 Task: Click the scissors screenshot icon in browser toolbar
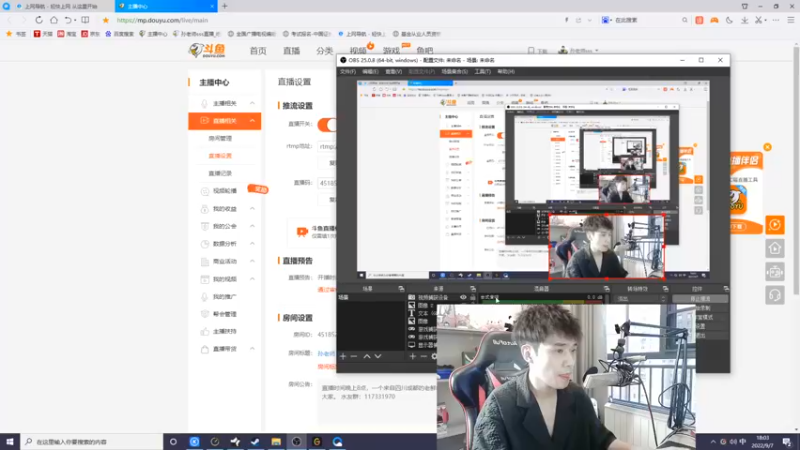pos(759,20)
